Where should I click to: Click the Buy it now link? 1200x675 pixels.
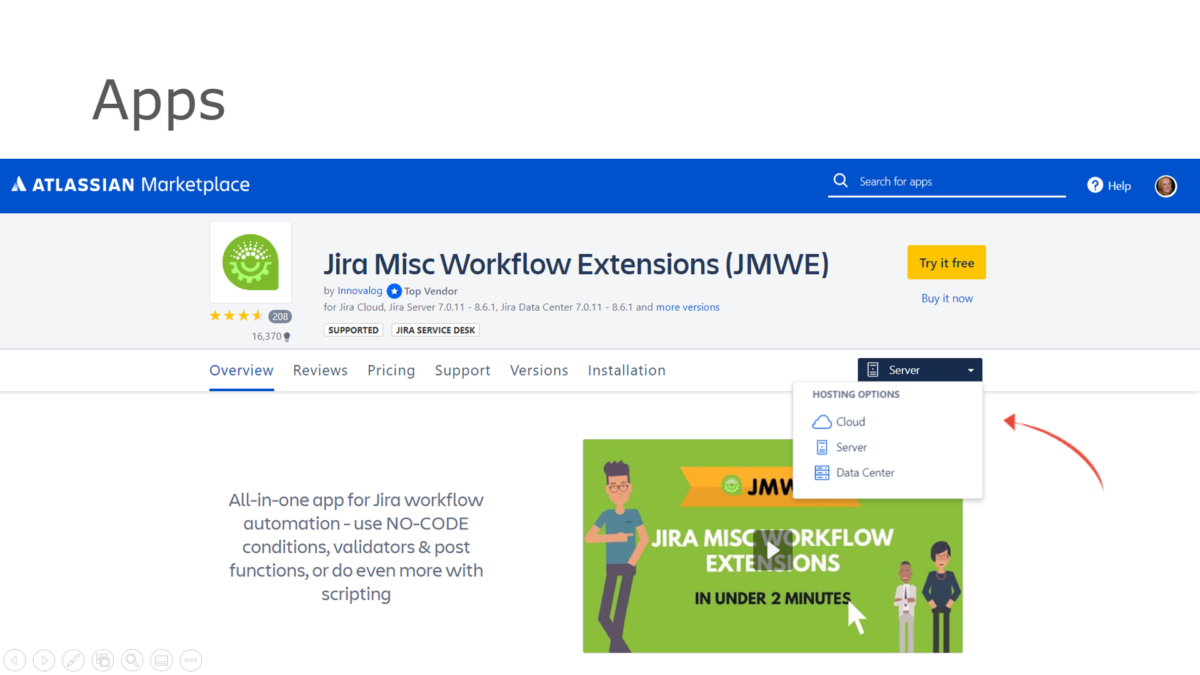pos(946,297)
